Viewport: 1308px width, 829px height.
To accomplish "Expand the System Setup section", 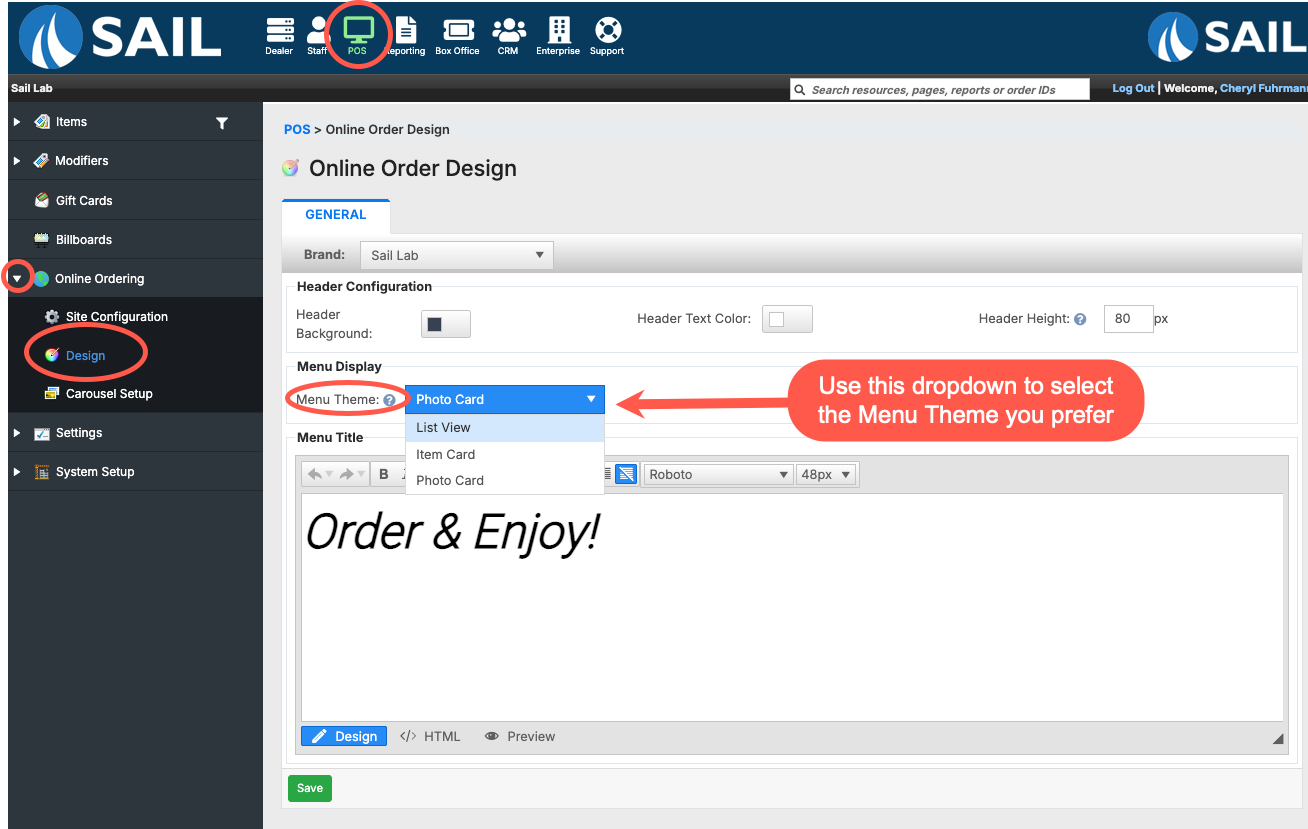I will pyautogui.click(x=17, y=472).
